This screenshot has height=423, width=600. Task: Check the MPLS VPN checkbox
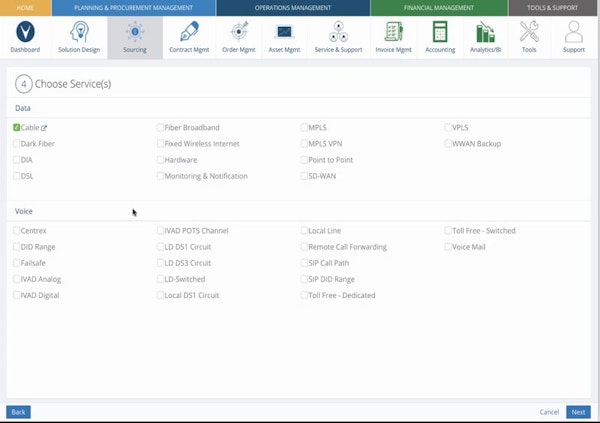pos(304,144)
